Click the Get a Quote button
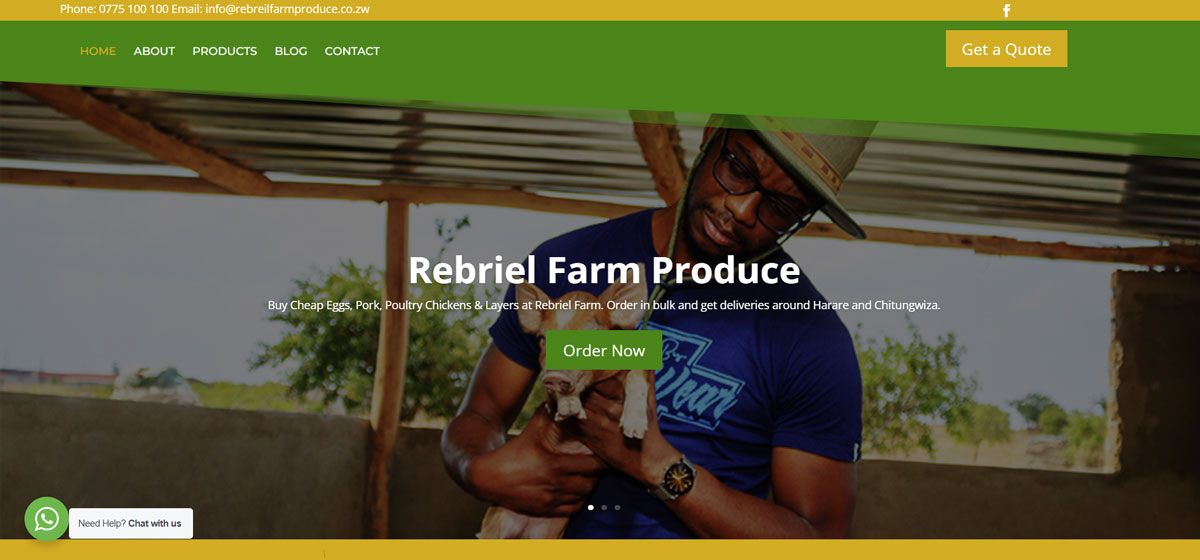Image resolution: width=1200 pixels, height=560 pixels. 1006,49
